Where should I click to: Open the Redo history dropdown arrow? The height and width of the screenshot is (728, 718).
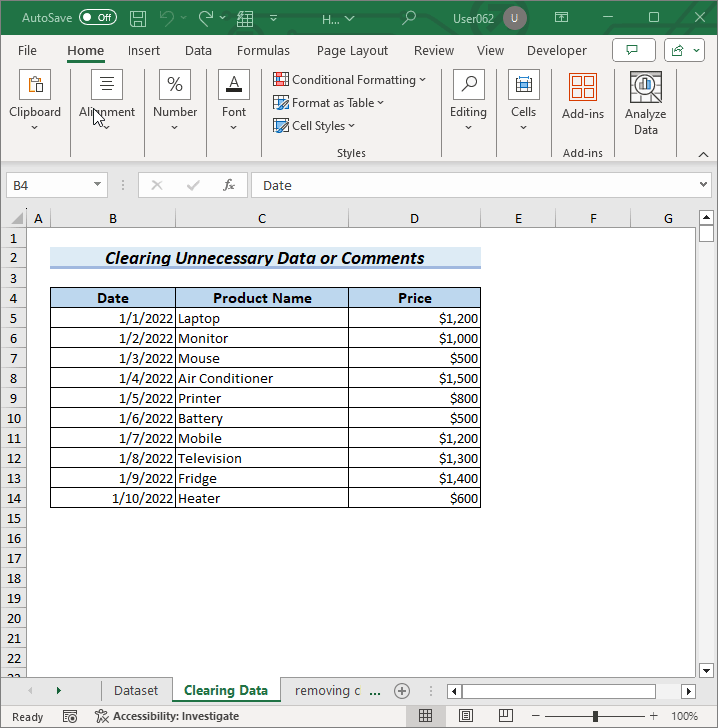click(x=222, y=18)
